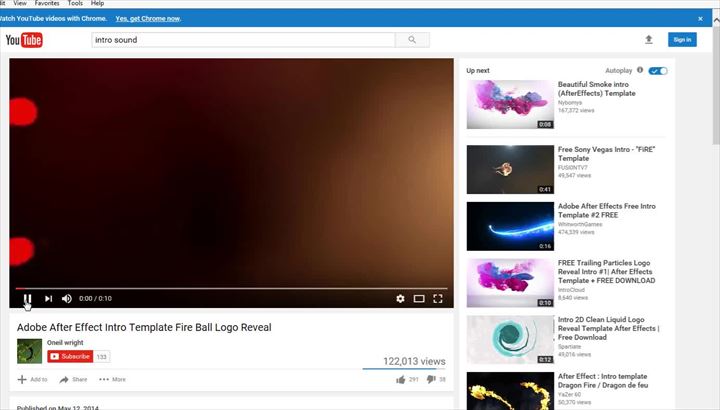The width and height of the screenshot is (720, 410).
Task: Click the search magnifier button
Action: [412, 40]
